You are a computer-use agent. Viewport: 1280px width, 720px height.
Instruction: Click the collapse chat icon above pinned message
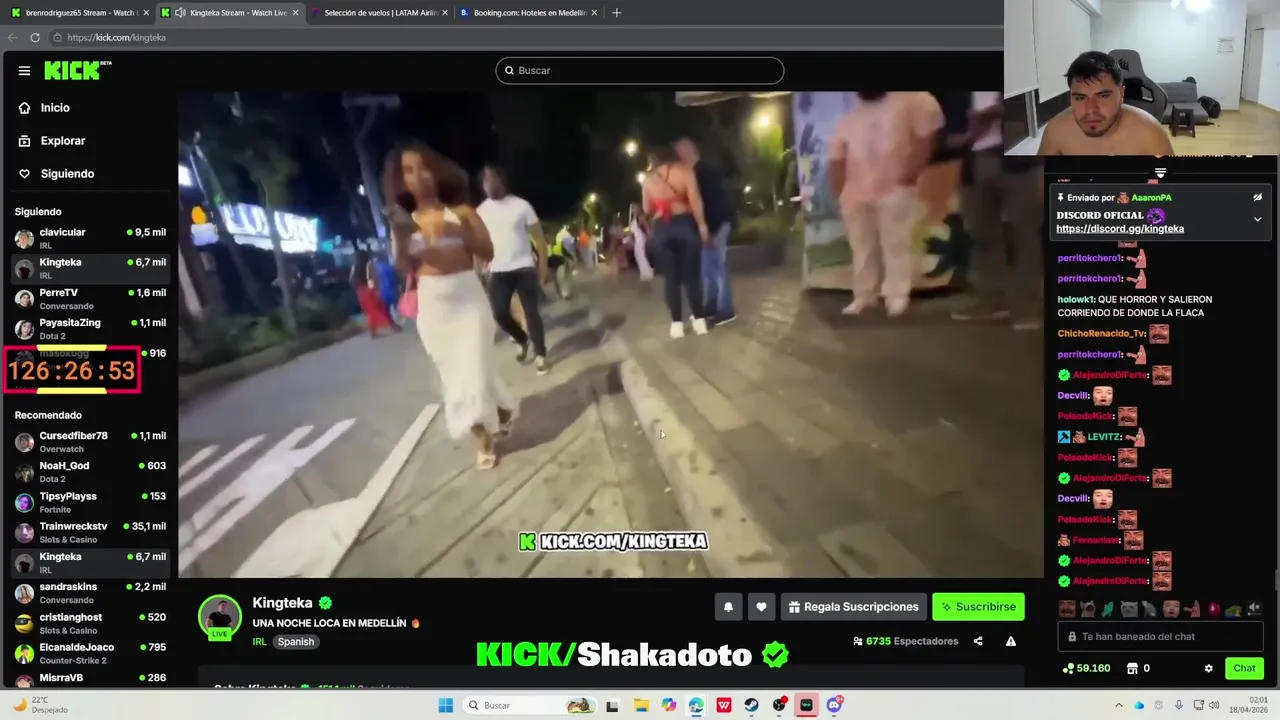(x=1160, y=174)
